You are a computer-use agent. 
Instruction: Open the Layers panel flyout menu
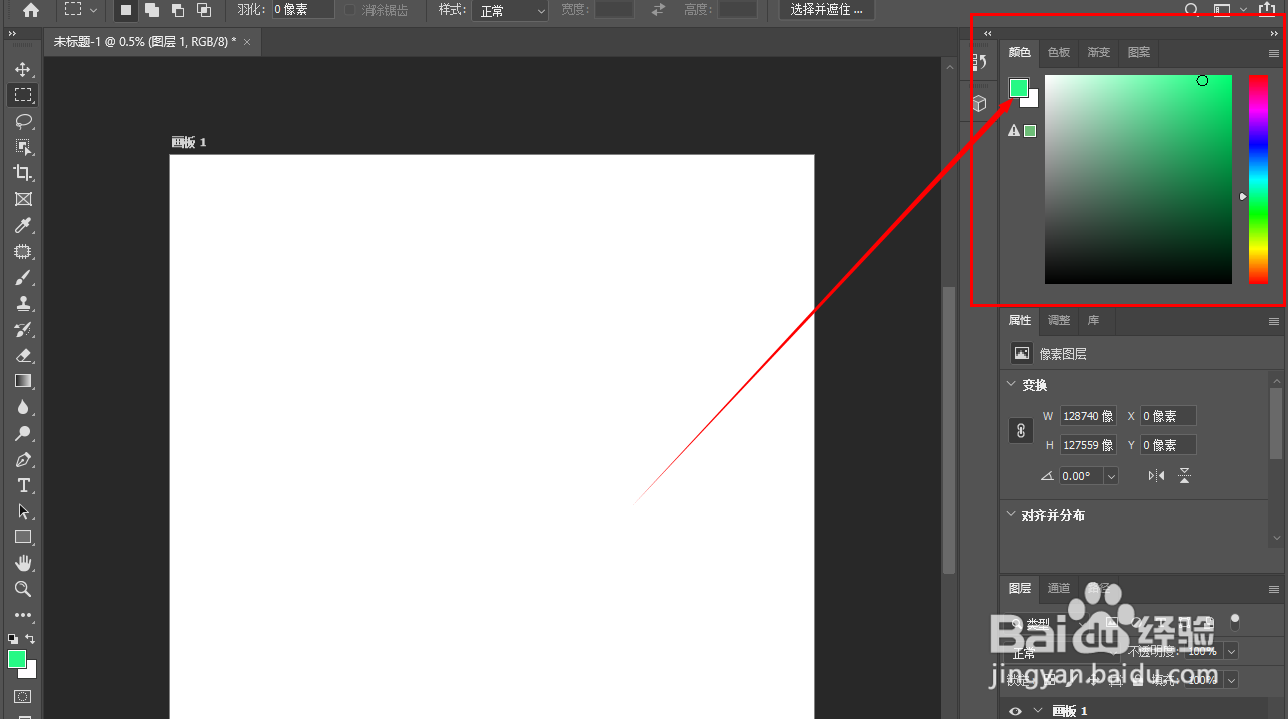(x=1274, y=589)
